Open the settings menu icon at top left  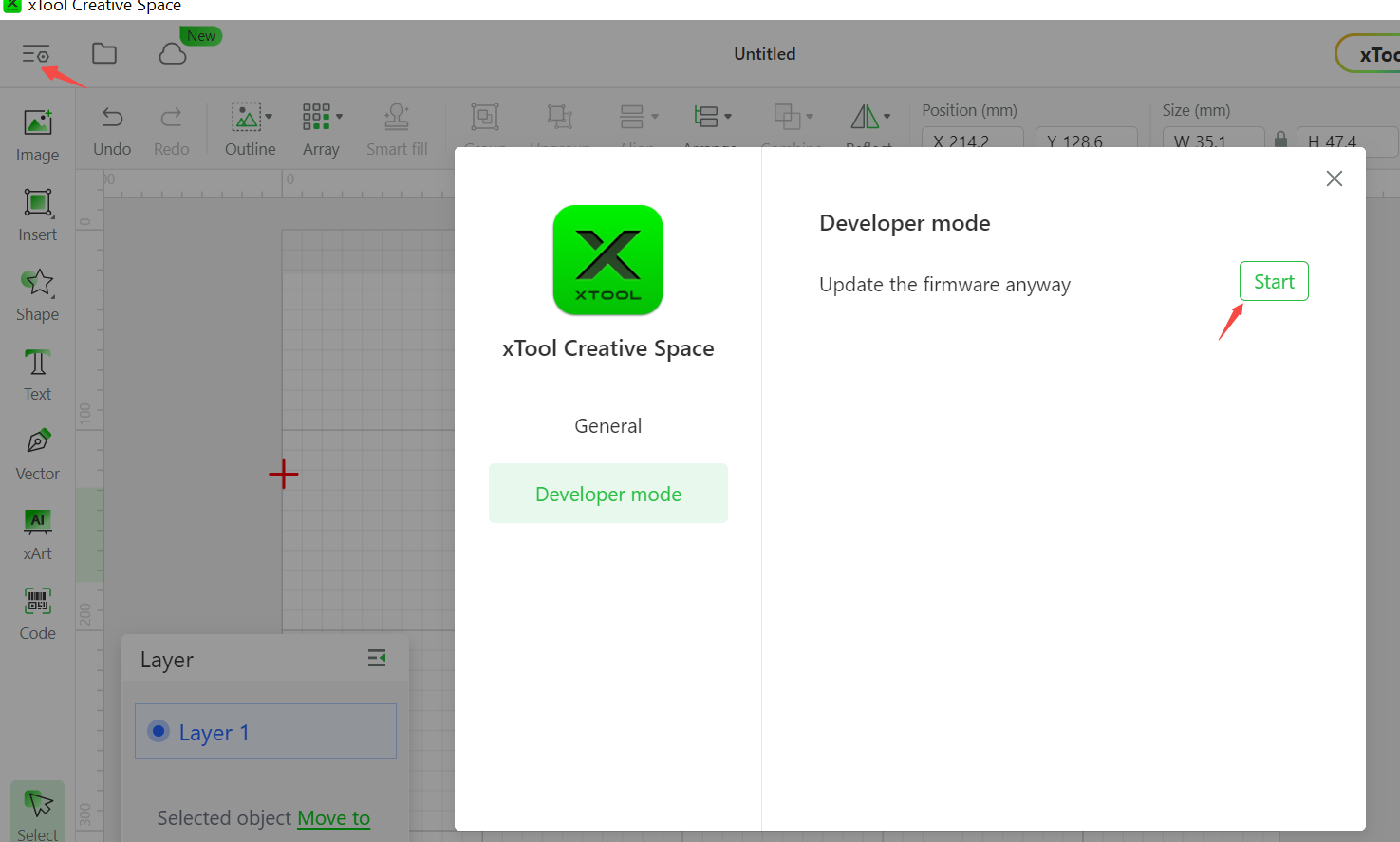[x=36, y=54]
